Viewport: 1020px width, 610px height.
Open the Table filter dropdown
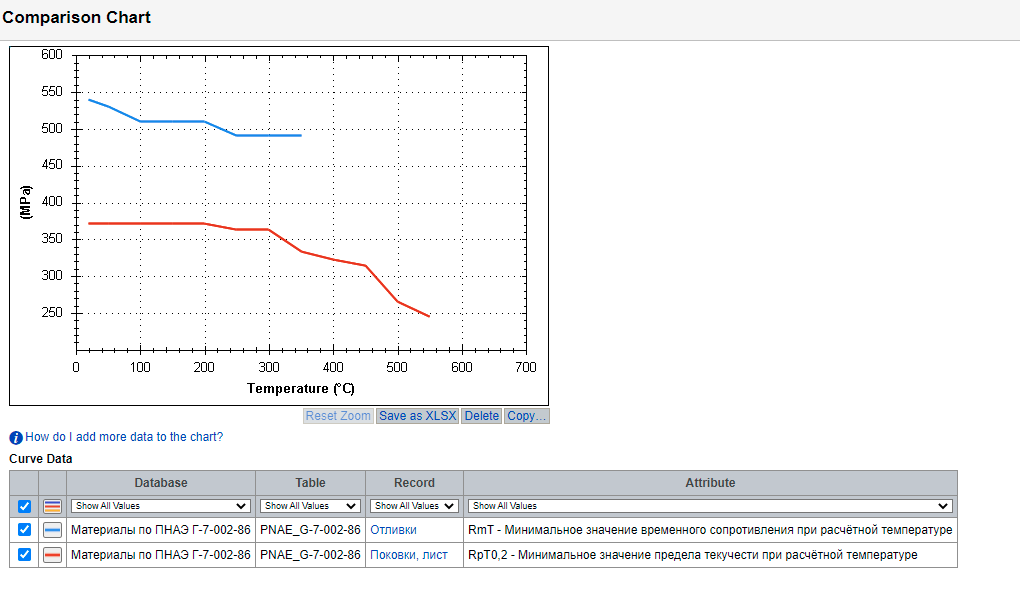(310, 506)
